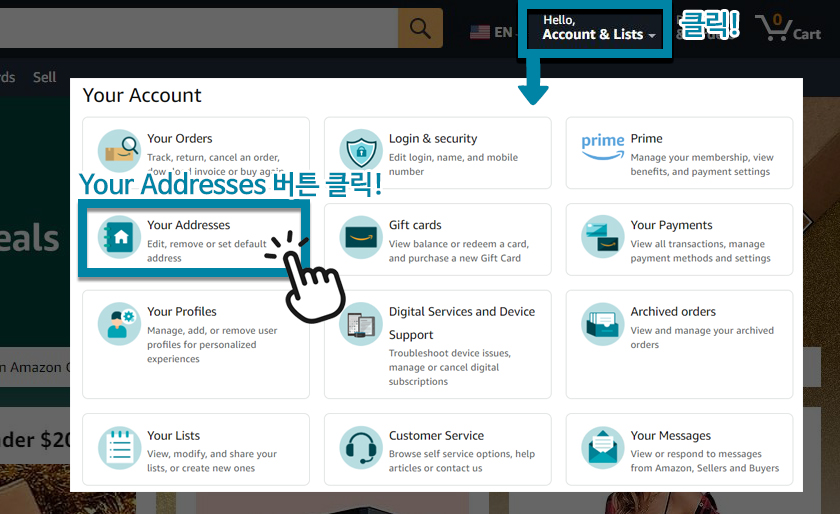Click the Cart label text
840x514 pixels.
[x=807, y=34]
